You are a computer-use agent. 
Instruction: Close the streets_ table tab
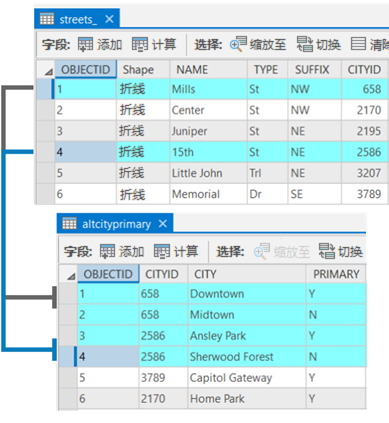(x=109, y=19)
